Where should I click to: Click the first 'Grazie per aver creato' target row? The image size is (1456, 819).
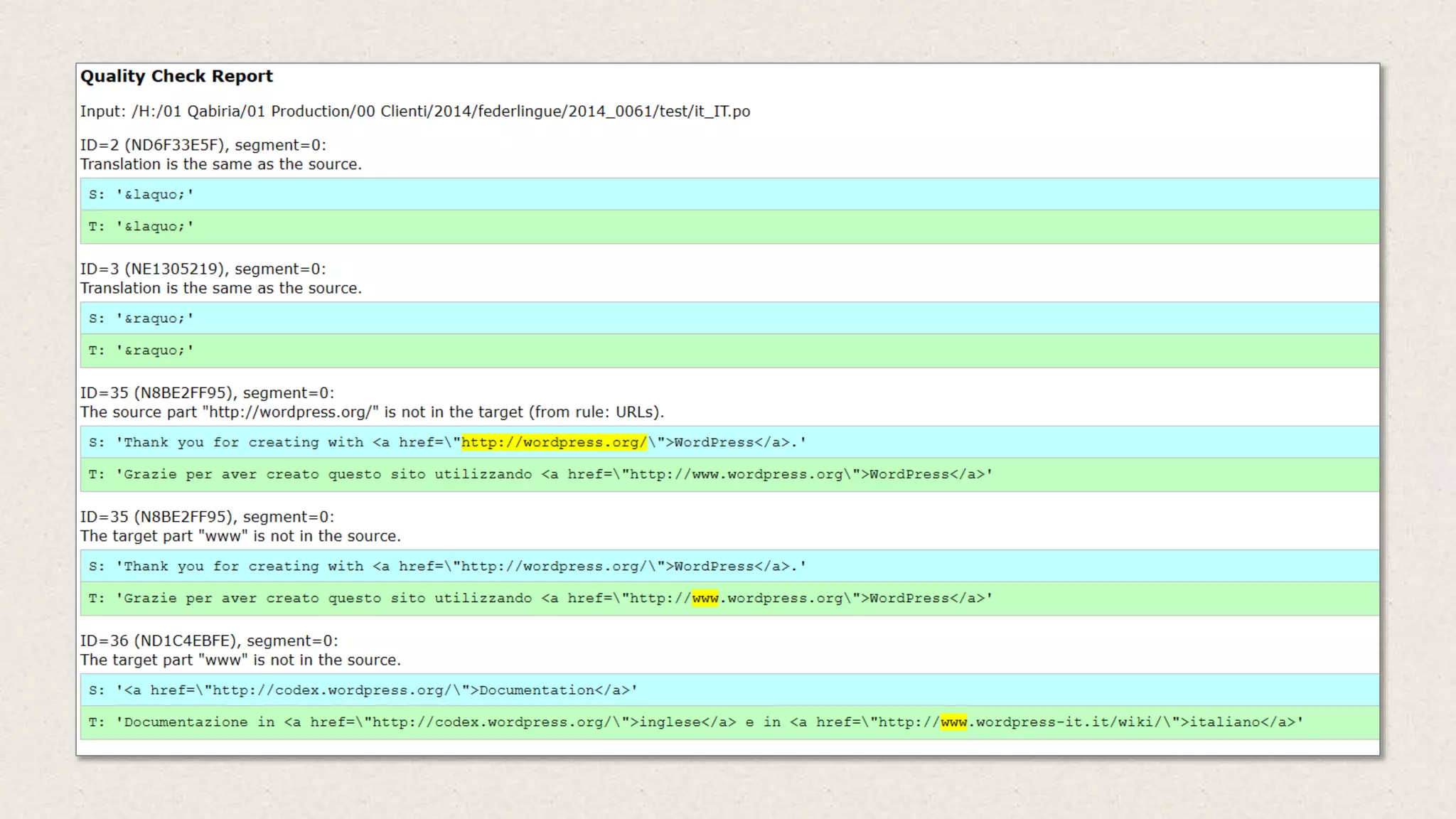point(327,474)
